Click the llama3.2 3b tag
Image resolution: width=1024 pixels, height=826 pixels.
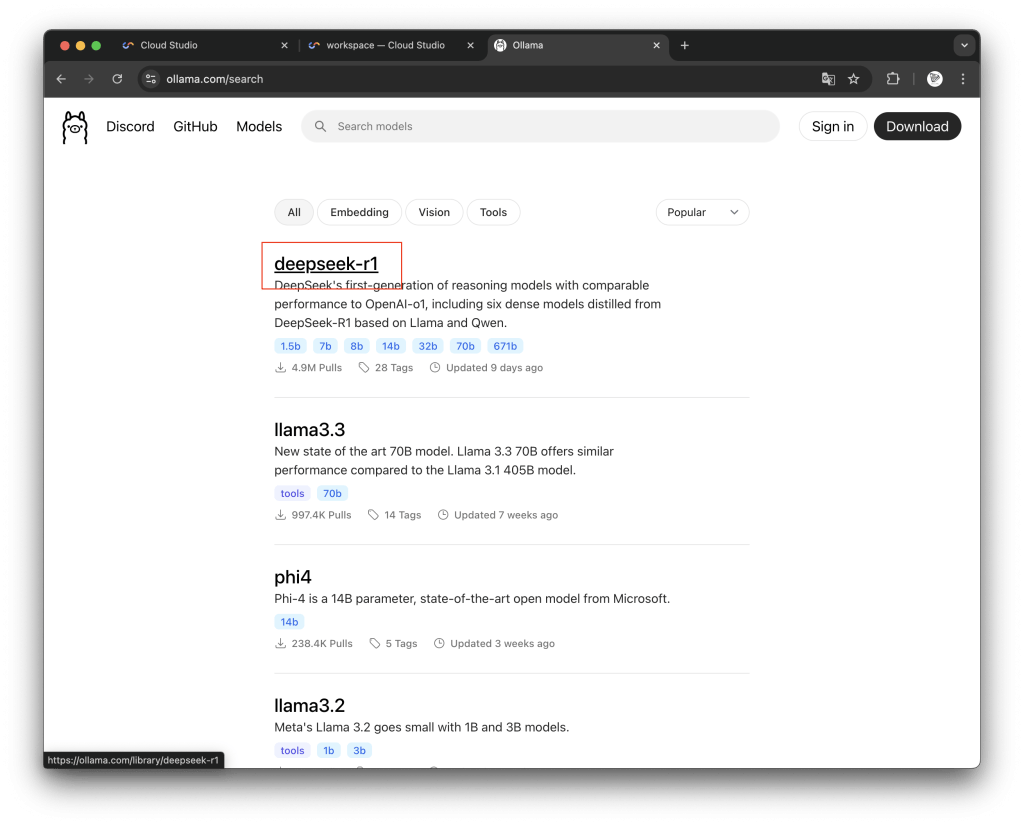(x=359, y=751)
